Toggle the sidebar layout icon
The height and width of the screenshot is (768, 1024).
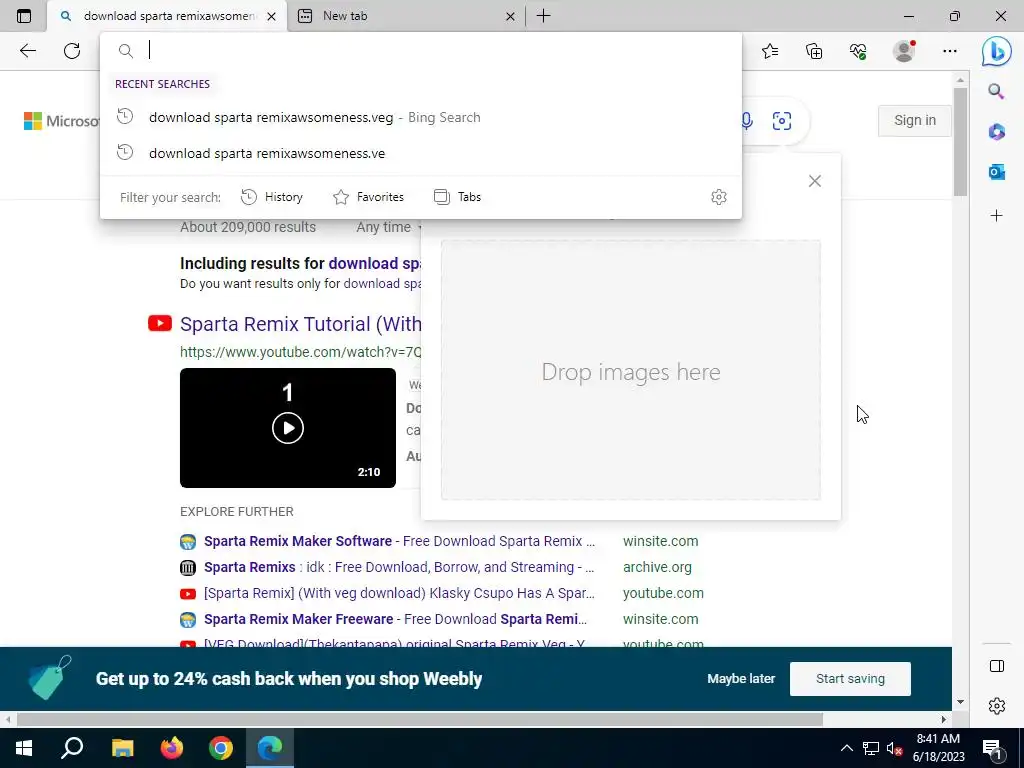pos(997,666)
